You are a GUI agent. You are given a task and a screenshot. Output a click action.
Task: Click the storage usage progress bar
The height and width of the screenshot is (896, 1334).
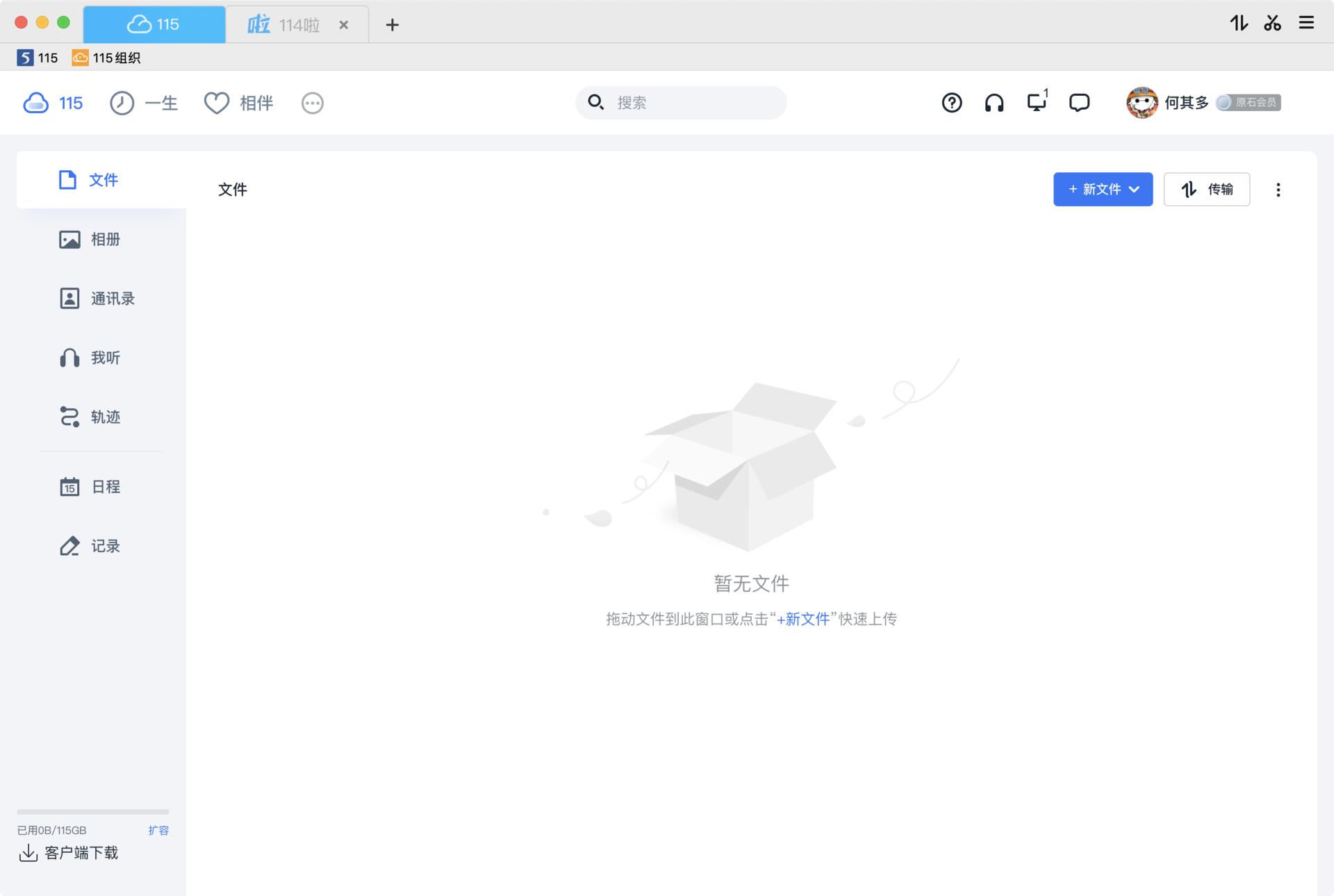click(93, 811)
